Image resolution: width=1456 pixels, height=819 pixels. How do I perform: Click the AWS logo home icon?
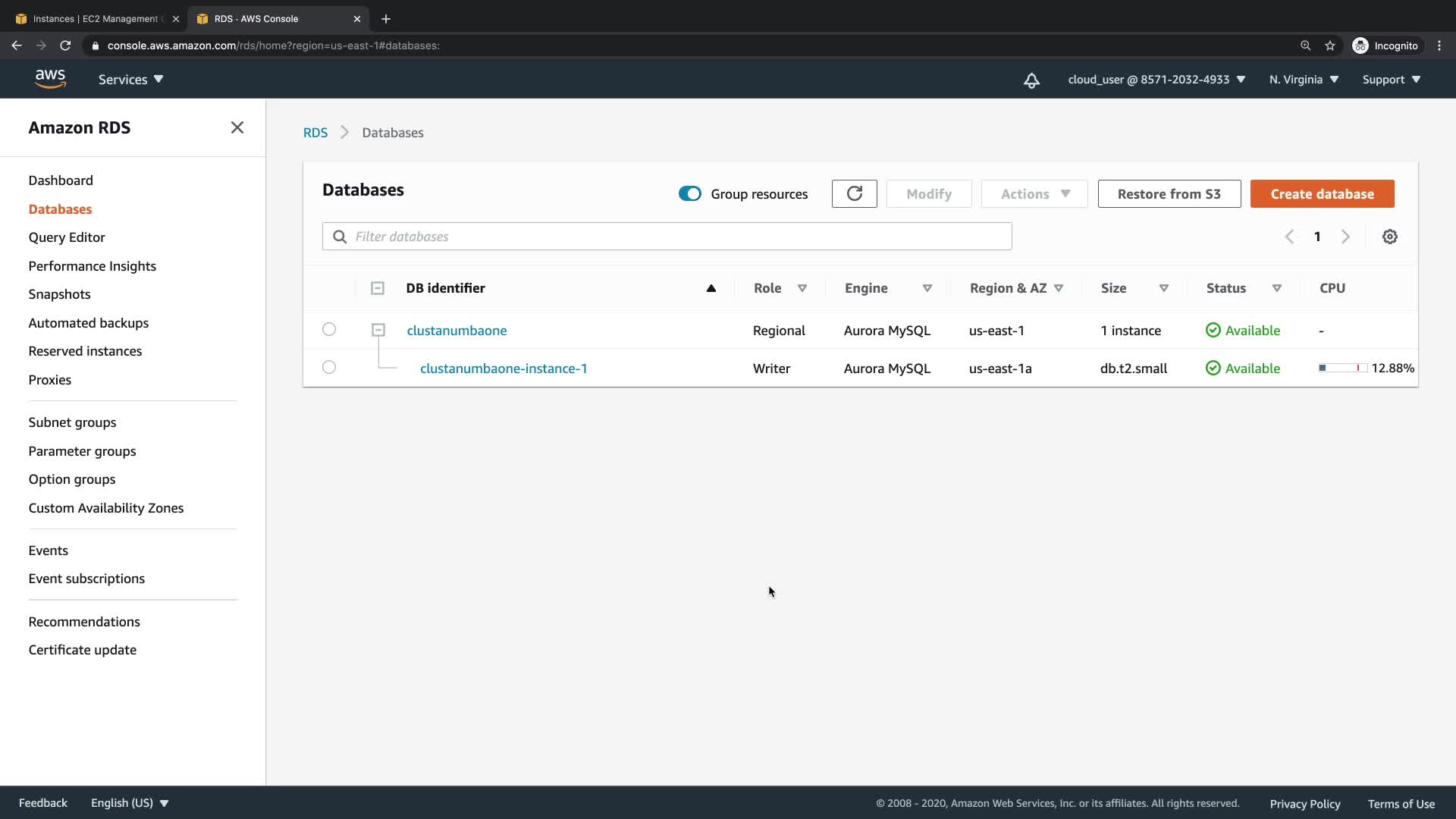click(x=50, y=79)
